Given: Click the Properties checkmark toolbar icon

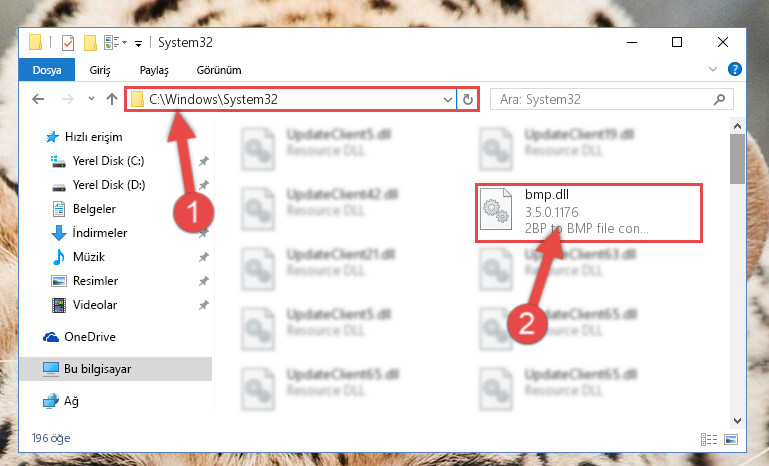Looking at the screenshot, I should 68,43.
